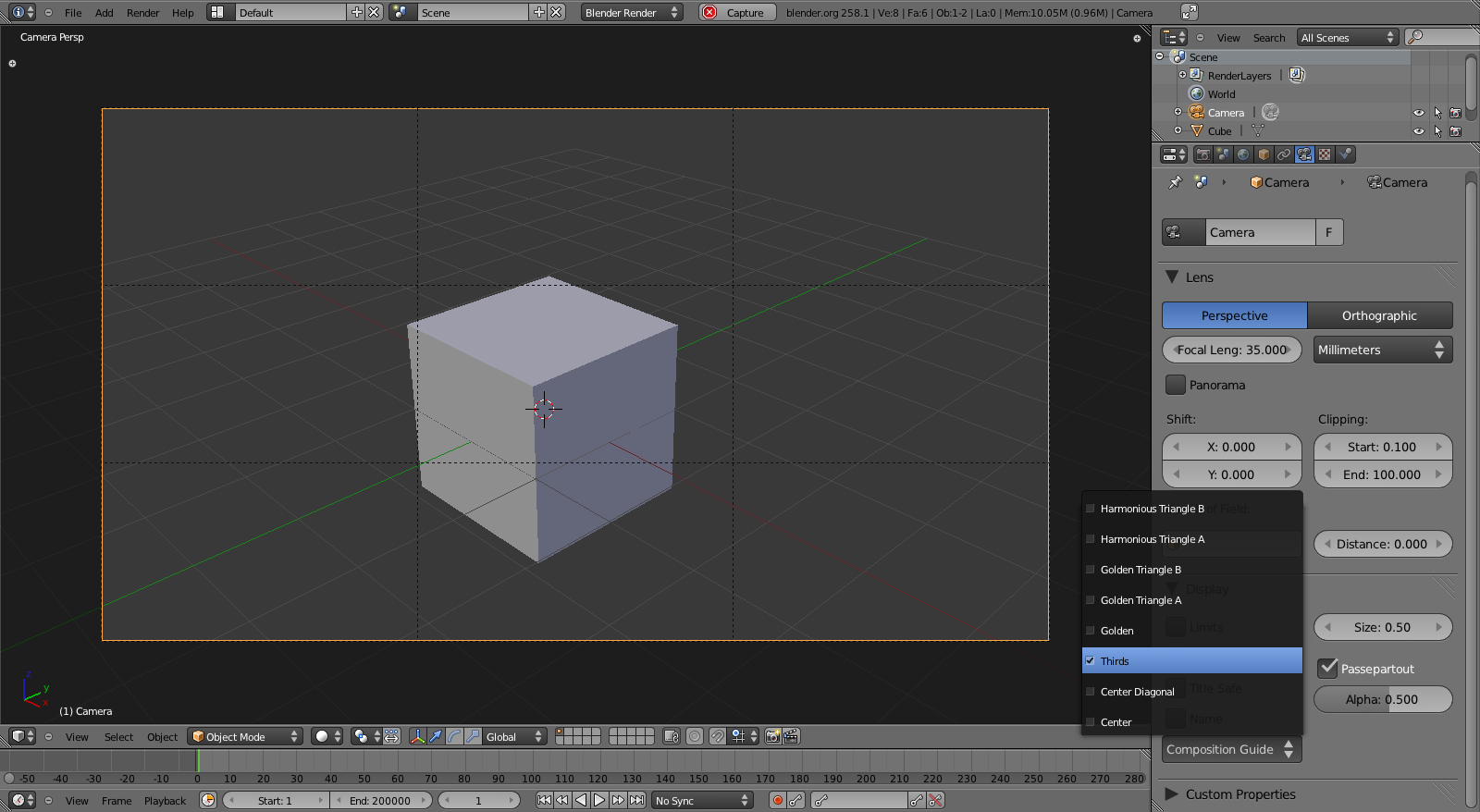This screenshot has width=1480, height=812.
Task: Select the Camera Object Data tab
Action: (1304, 154)
